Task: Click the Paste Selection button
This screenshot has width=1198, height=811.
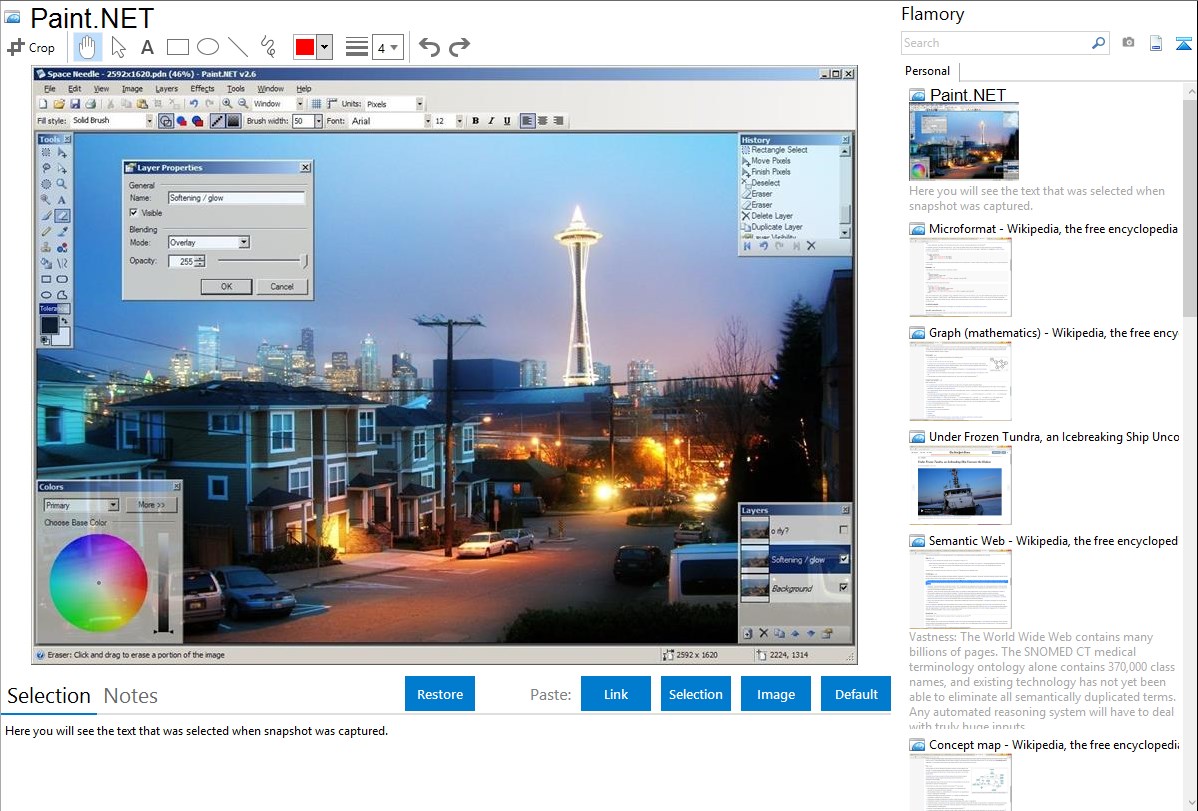Action: [x=695, y=694]
